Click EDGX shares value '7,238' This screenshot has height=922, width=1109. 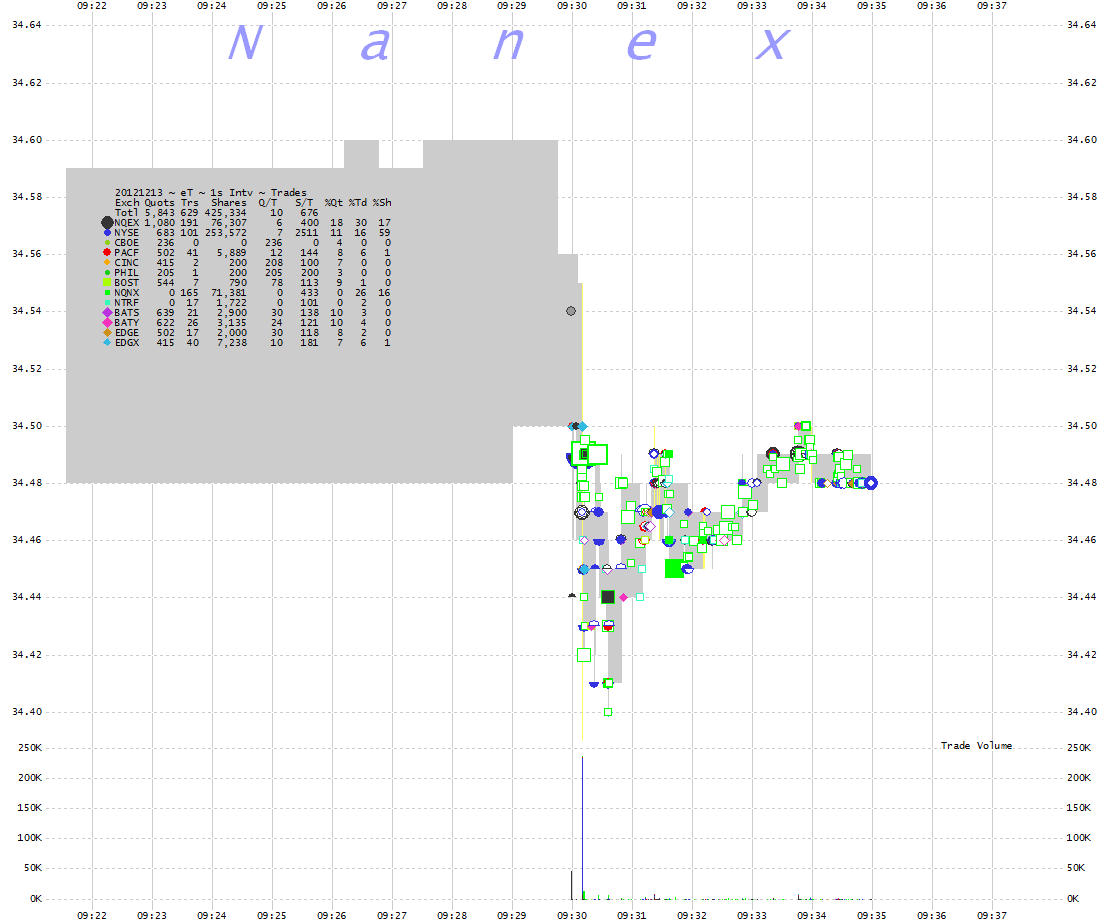(x=231, y=342)
